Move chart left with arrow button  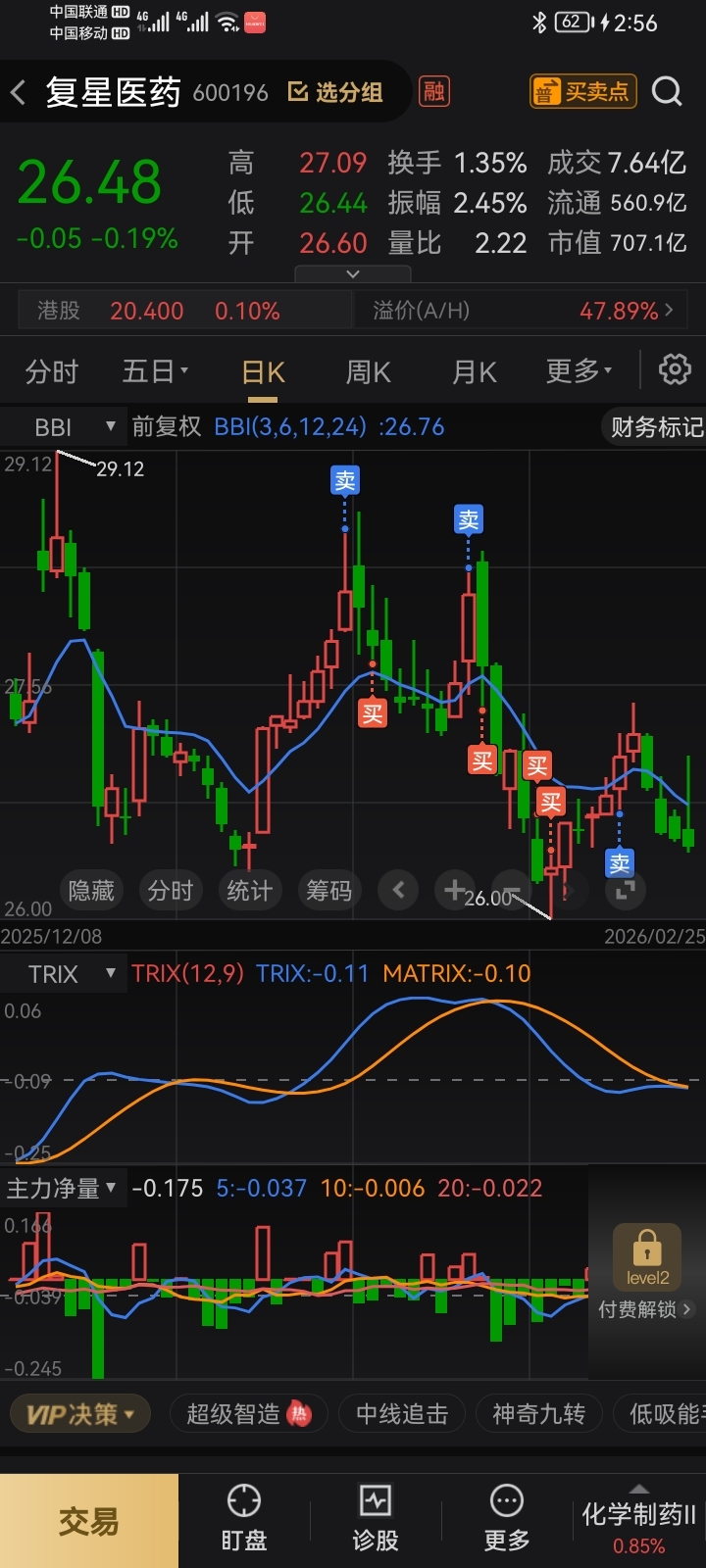coord(398,891)
